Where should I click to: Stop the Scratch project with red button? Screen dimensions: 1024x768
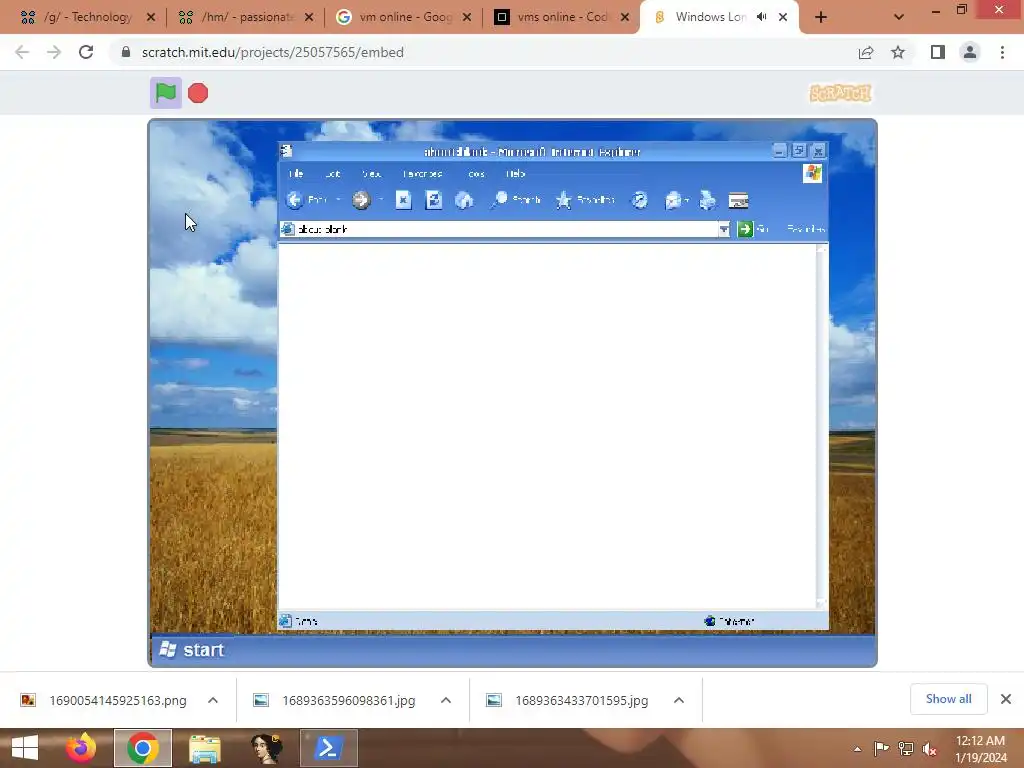(x=198, y=93)
